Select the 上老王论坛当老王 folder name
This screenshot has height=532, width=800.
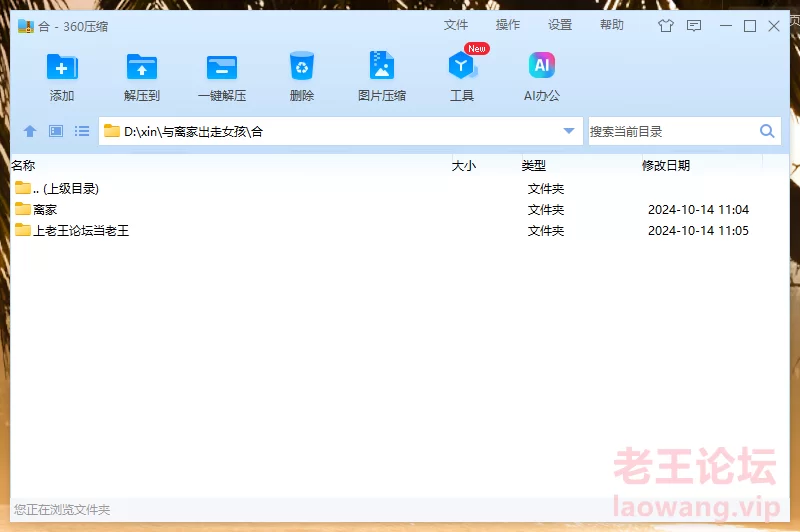pyautogui.click(x=81, y=231)
